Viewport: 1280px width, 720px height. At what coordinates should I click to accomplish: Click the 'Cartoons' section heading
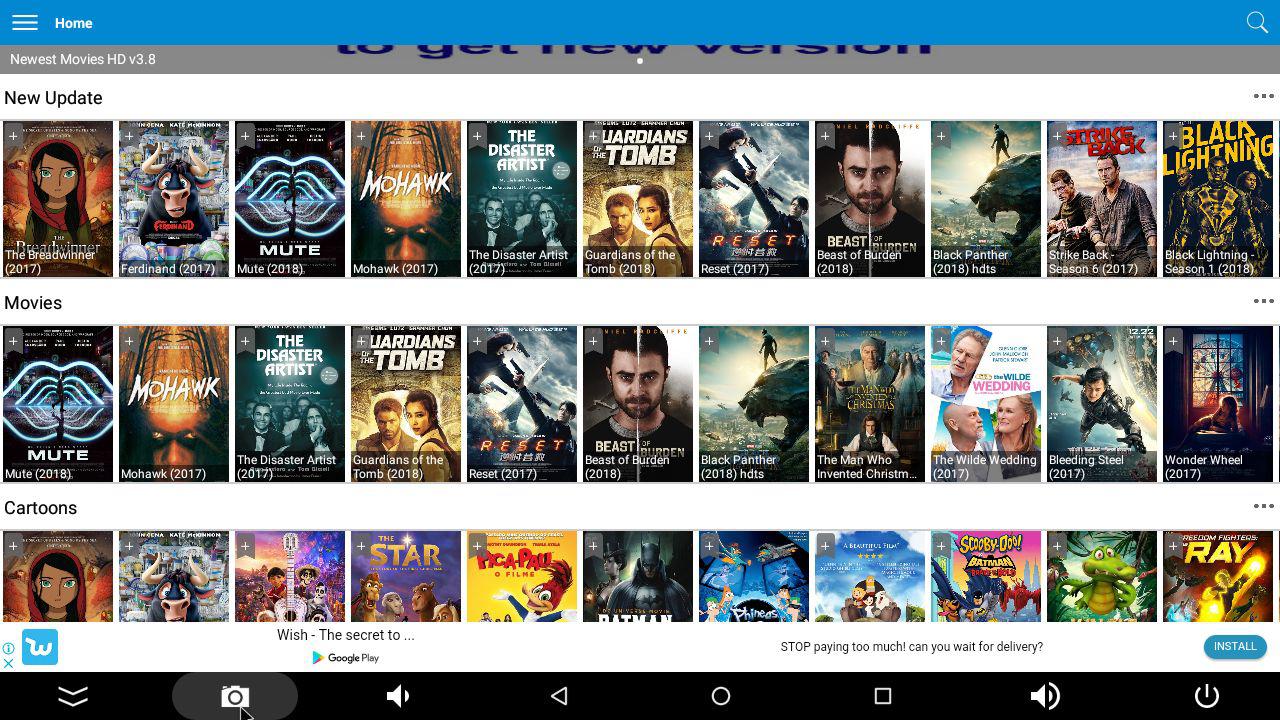pyautogui.click(x=40, y=508)
